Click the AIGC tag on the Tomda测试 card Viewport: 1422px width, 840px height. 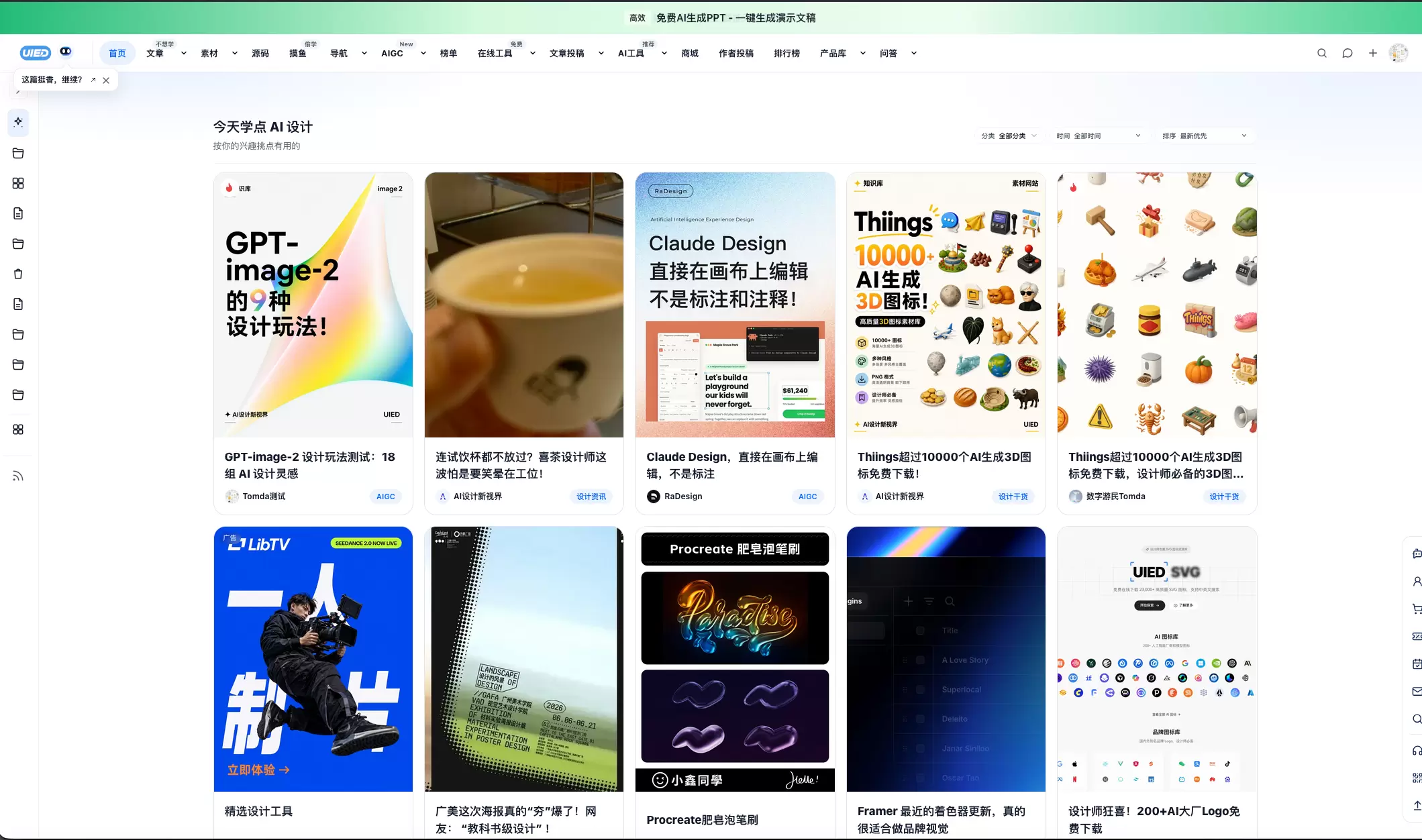[x=386, y=496]
